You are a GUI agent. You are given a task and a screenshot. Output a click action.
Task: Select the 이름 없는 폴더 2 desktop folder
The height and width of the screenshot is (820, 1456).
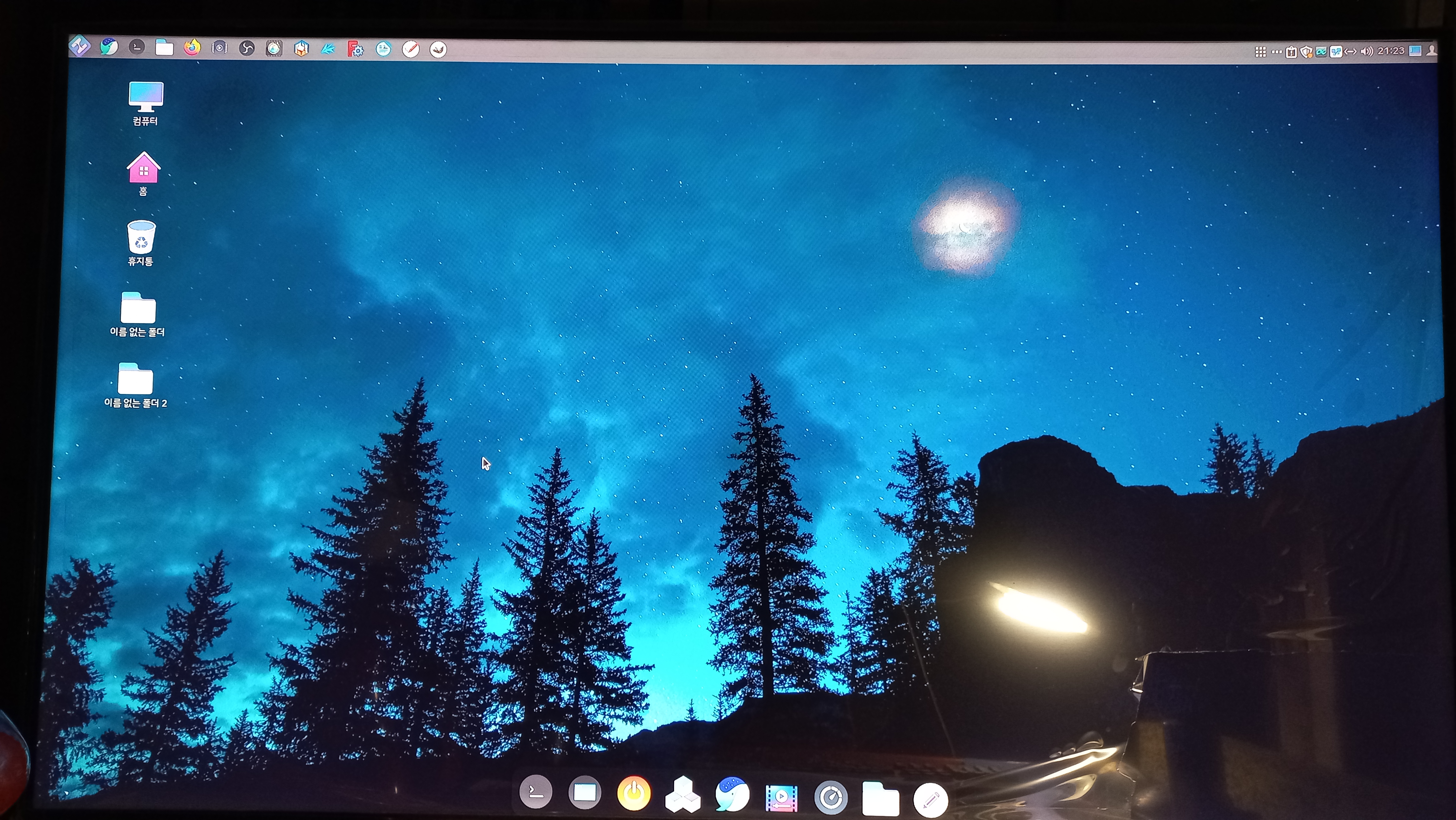[136, 386]
